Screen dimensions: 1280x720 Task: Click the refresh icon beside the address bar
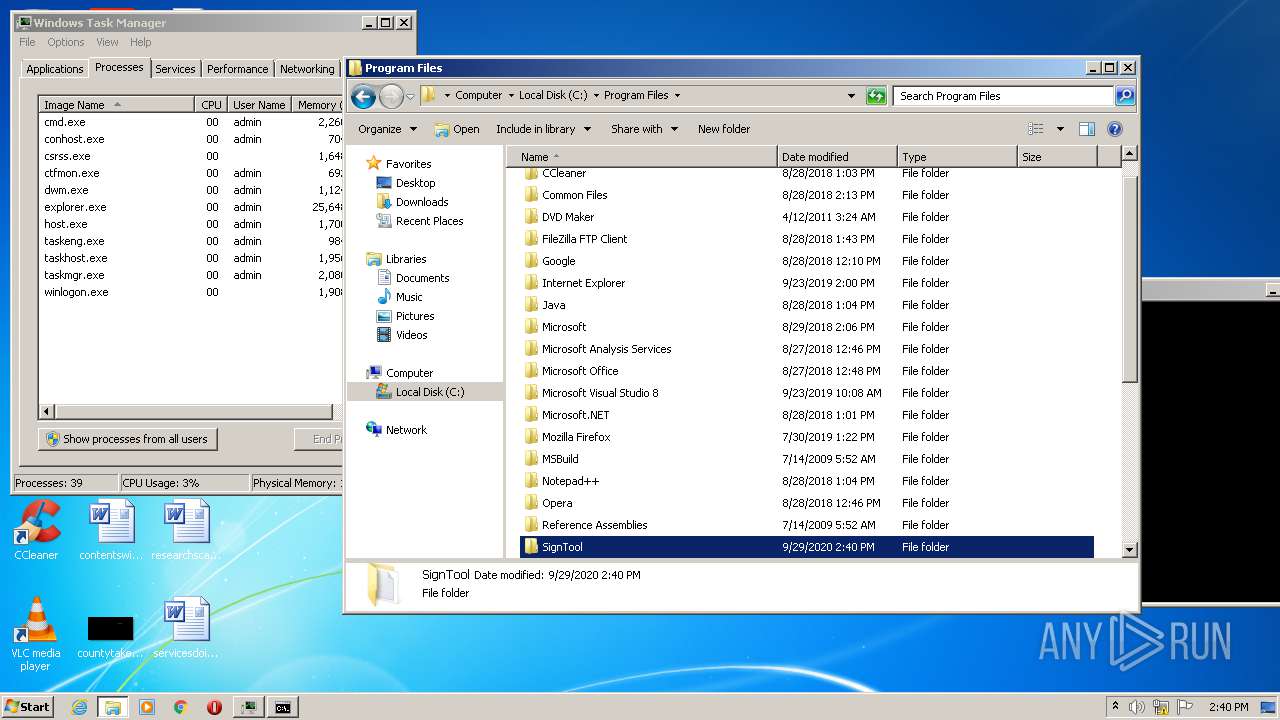click(876, 96)
